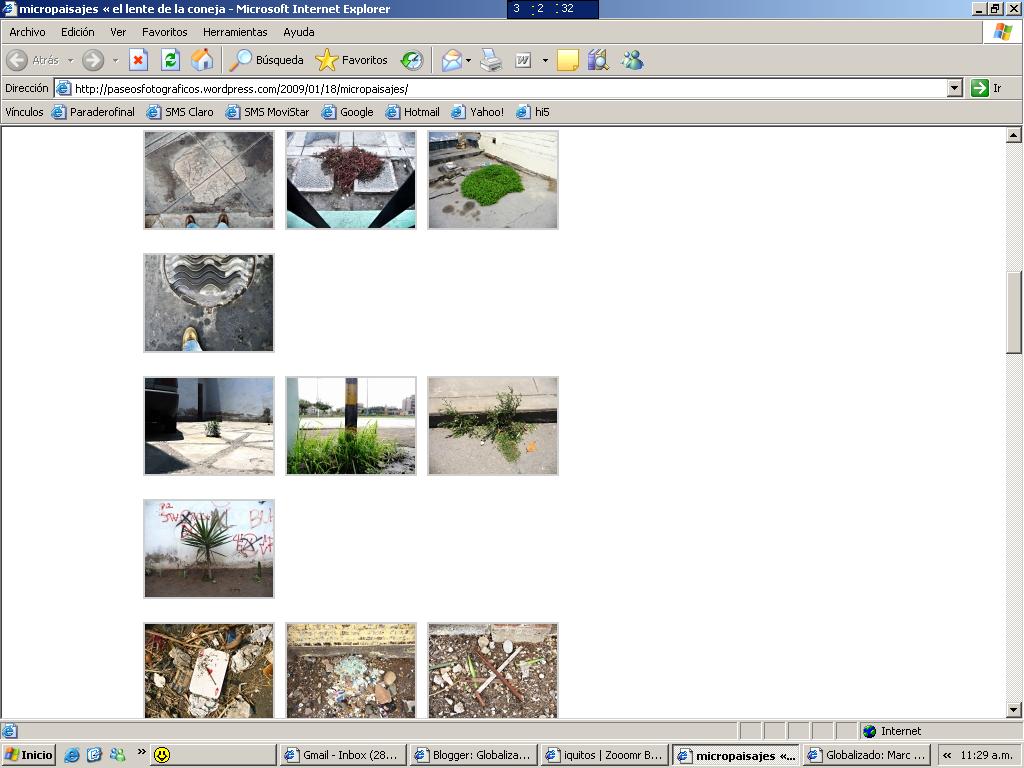This screenshot has width=1024, height=768.
Task: Click the yellow smiley taskbar icon
Action: [x=161, y=755]
